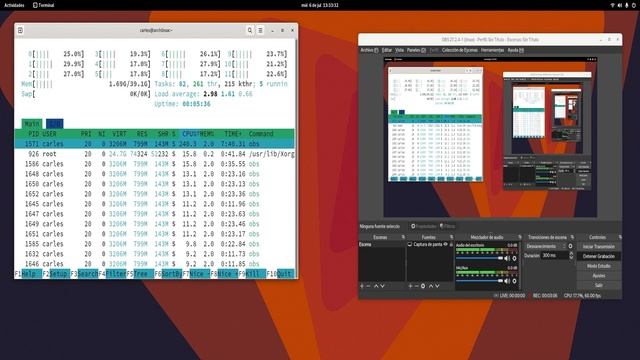This screenshot has width=640, height=360.
Task: Toggle Modo Estudio in OBS controls
Action: pos(599,266)
